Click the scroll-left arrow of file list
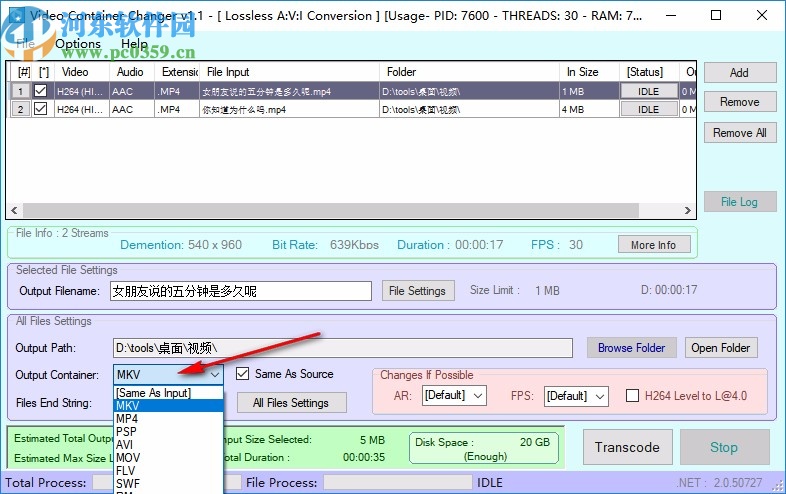The image size is (786, 494). (15, 210)
